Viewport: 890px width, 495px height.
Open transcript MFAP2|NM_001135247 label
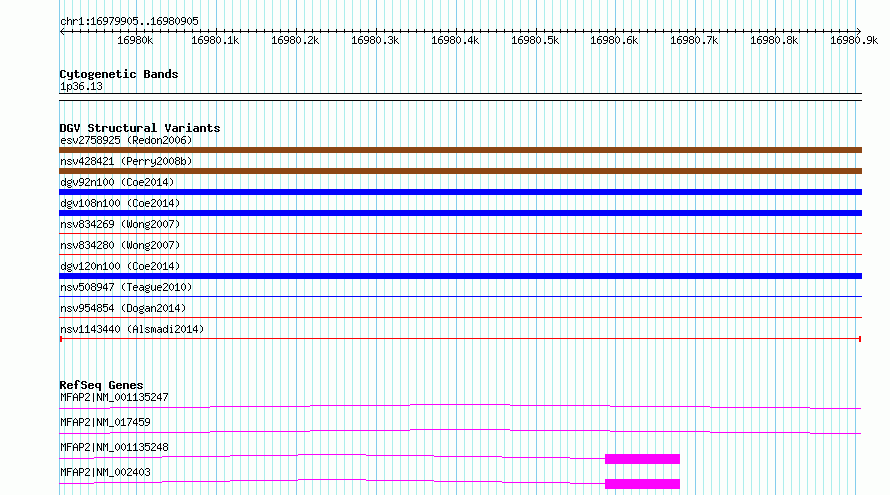coord(114,397)
